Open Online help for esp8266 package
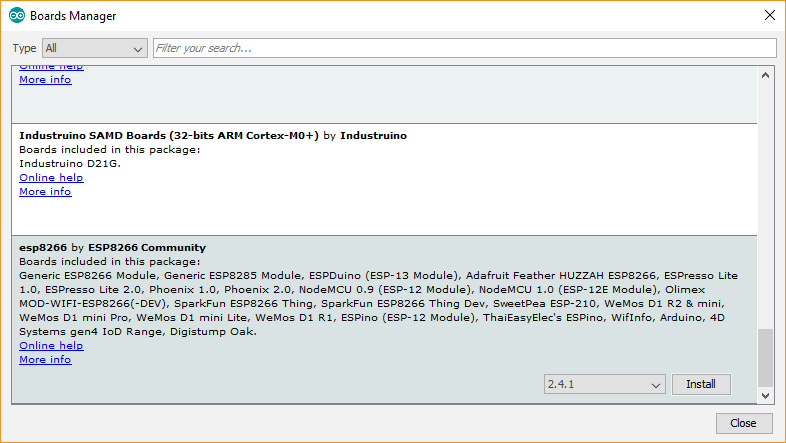786x443 pixels. pyautogui.click(x=51, y=345)
